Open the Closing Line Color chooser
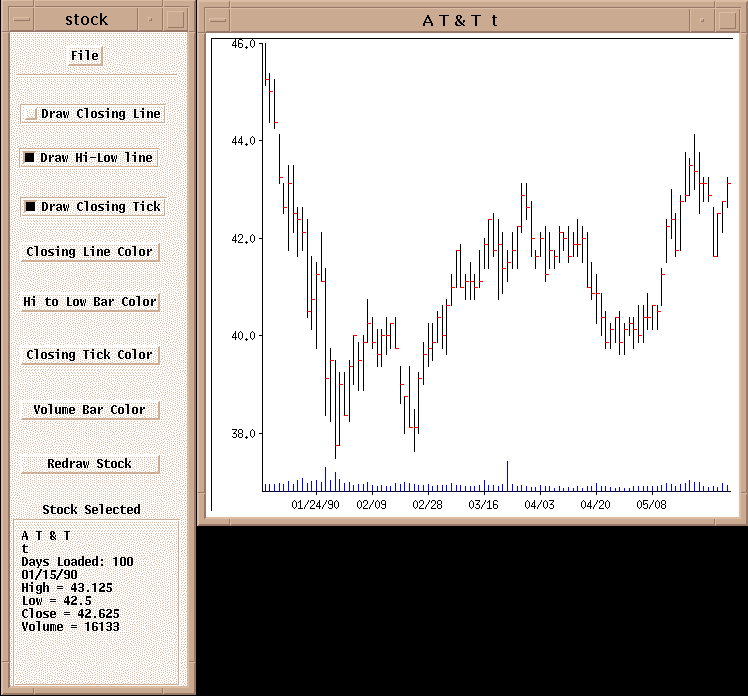Viewport: 748px width, 696px height. point(90,252)
